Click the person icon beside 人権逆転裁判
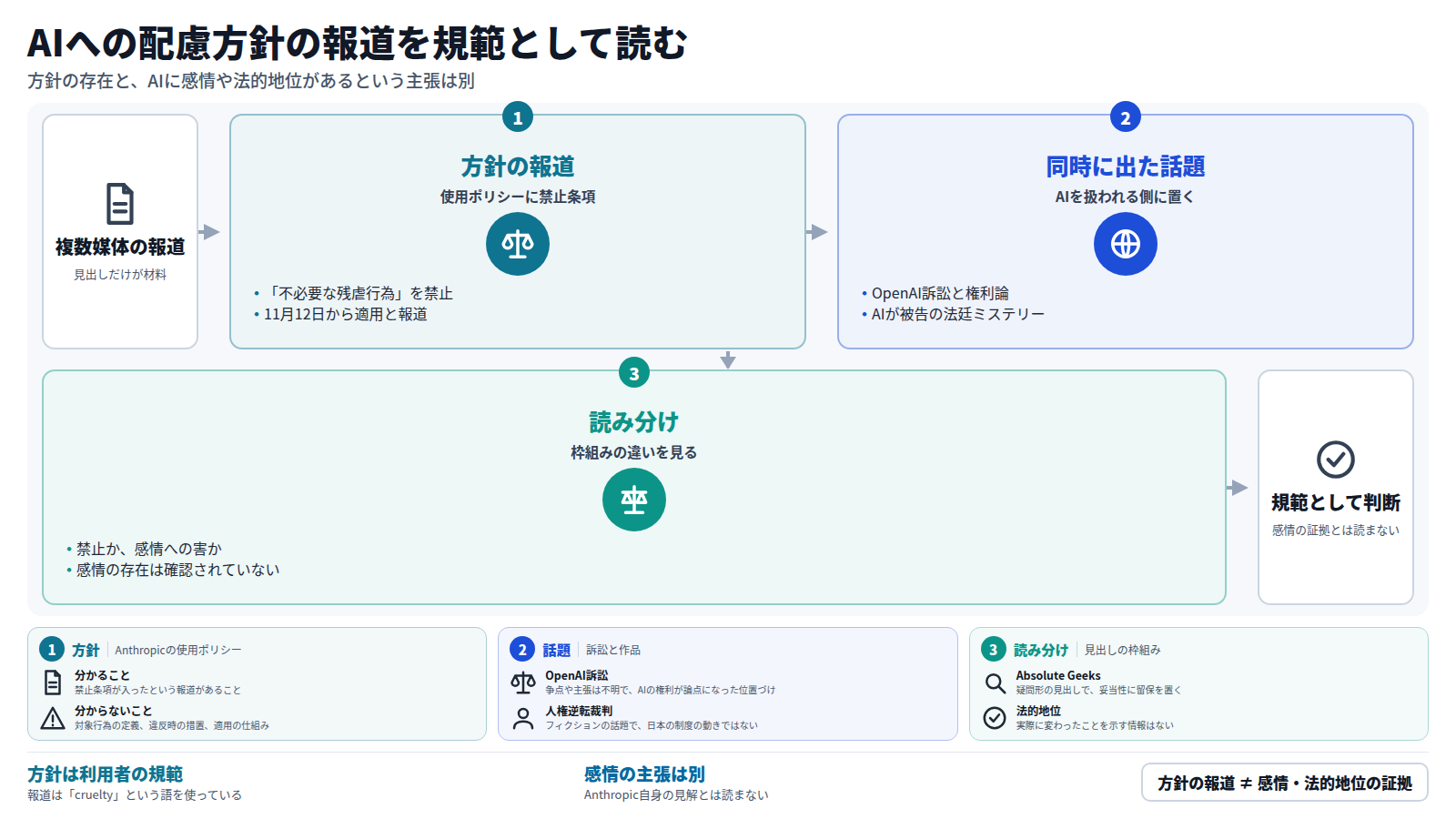1456x819 pixels. click(523, 718)
